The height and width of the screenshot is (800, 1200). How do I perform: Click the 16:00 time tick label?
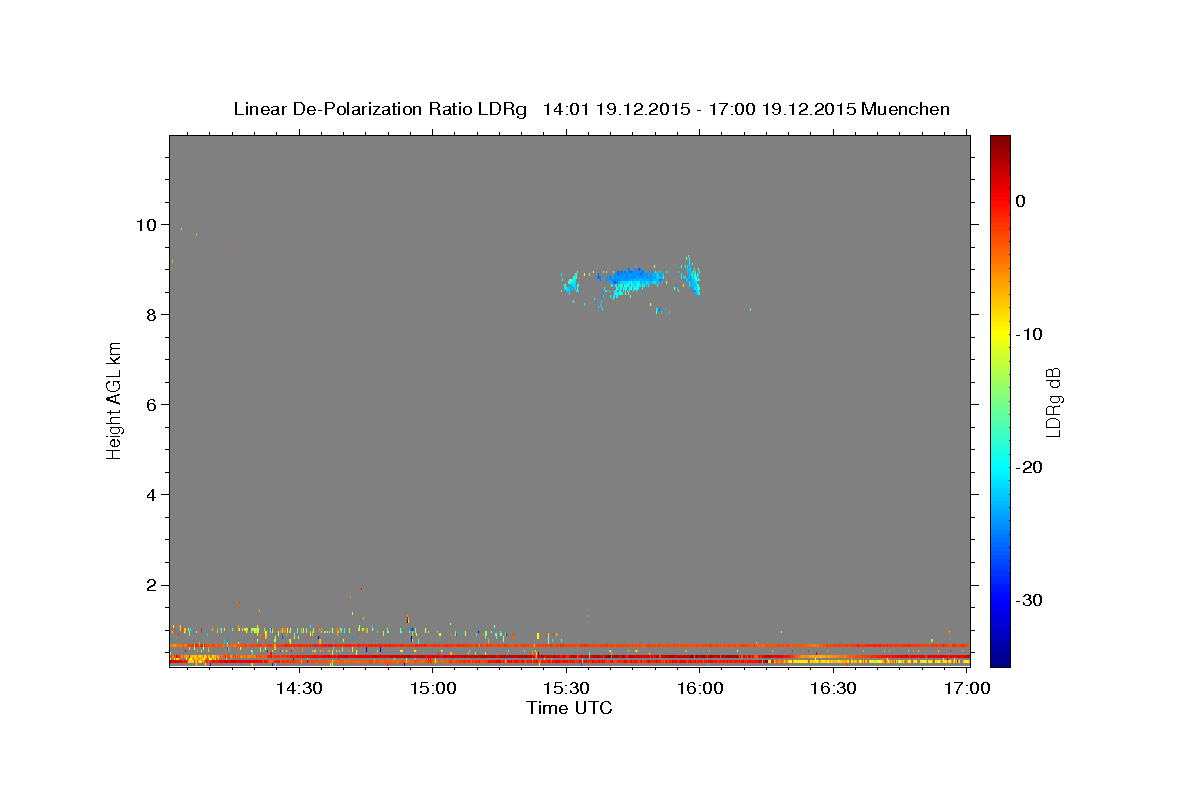[700, 689]
